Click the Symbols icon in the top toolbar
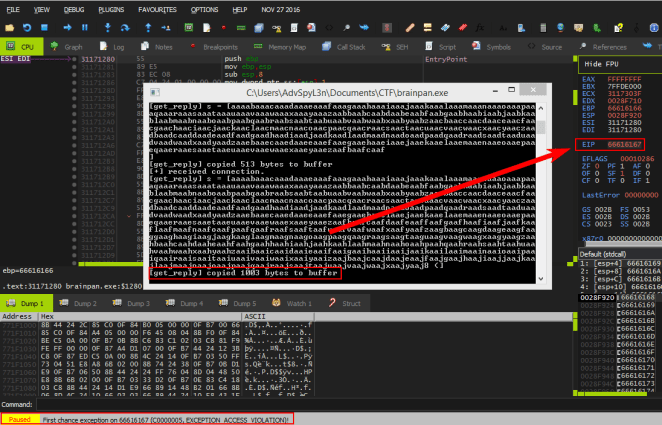The width and height of the screenshot is (662, 425). point(311,28)
